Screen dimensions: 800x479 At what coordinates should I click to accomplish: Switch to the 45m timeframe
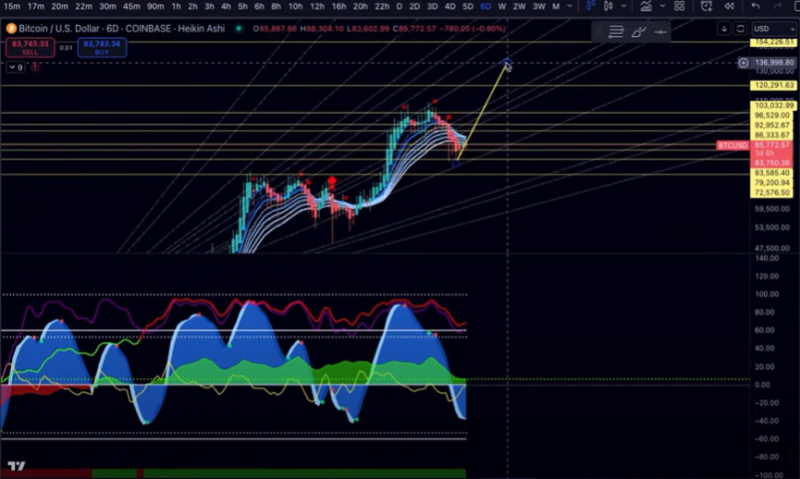(131, 7)
